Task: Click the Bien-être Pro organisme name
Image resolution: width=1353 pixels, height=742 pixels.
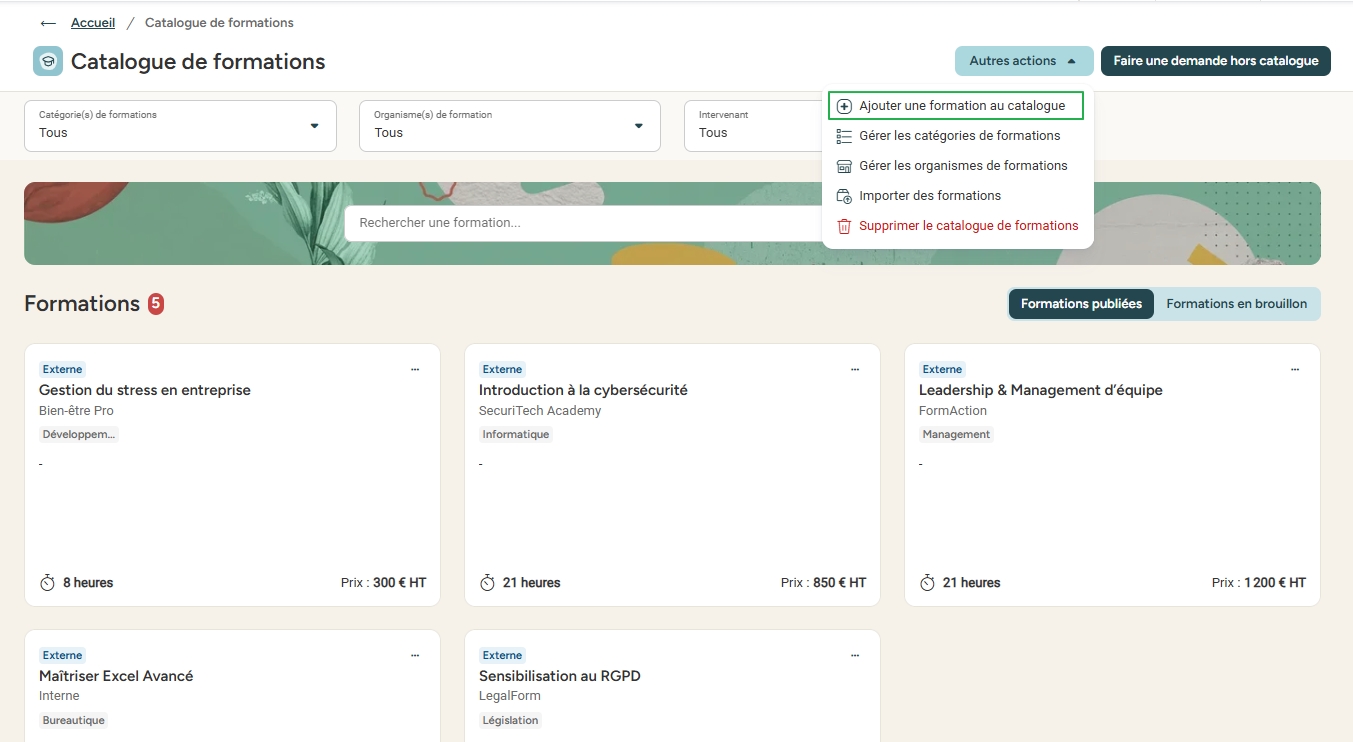Action: [x=76, y=411]
